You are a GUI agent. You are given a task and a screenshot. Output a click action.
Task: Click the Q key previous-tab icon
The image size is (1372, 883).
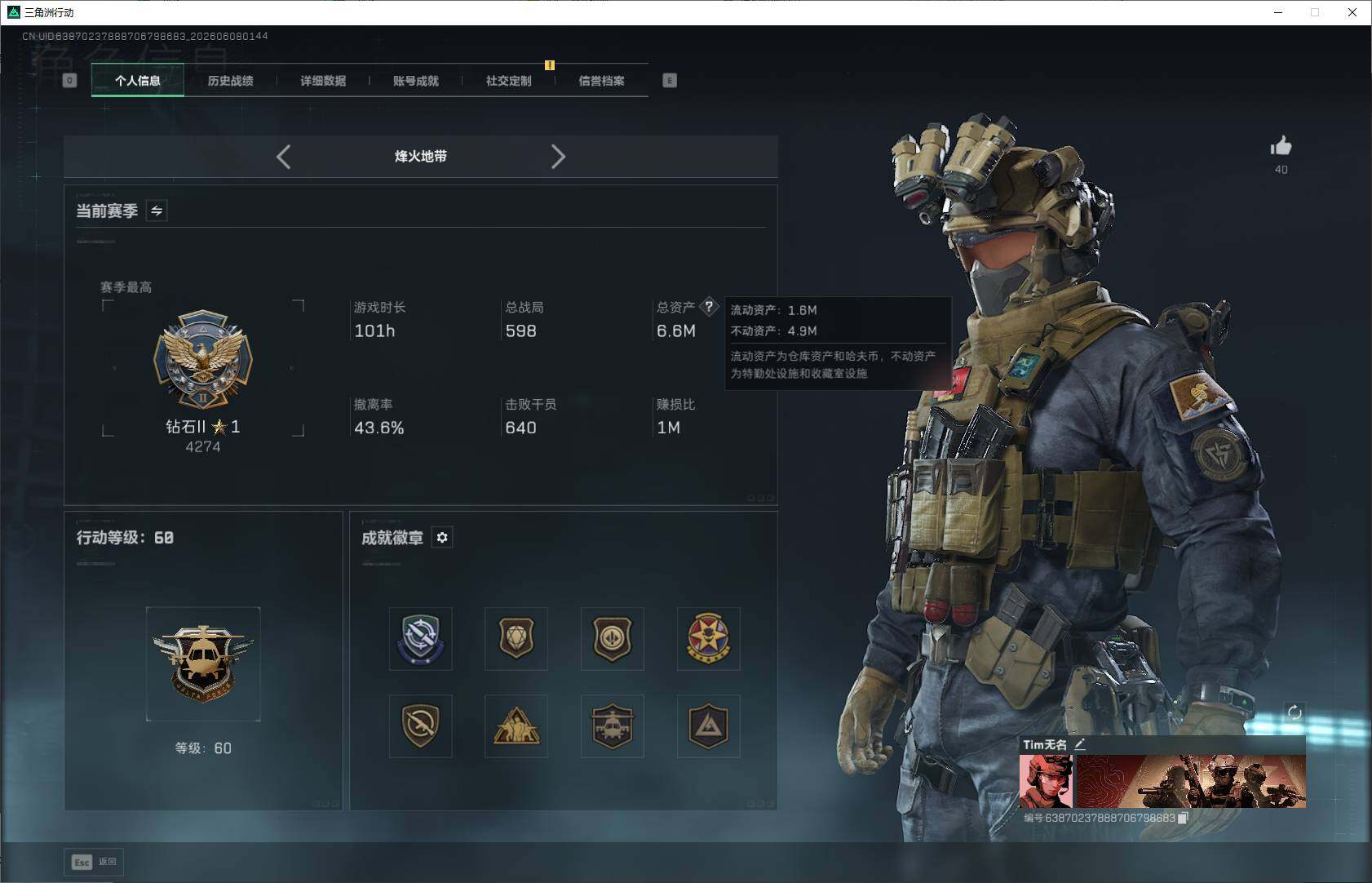pyautogui.click(x=70, y=81)
